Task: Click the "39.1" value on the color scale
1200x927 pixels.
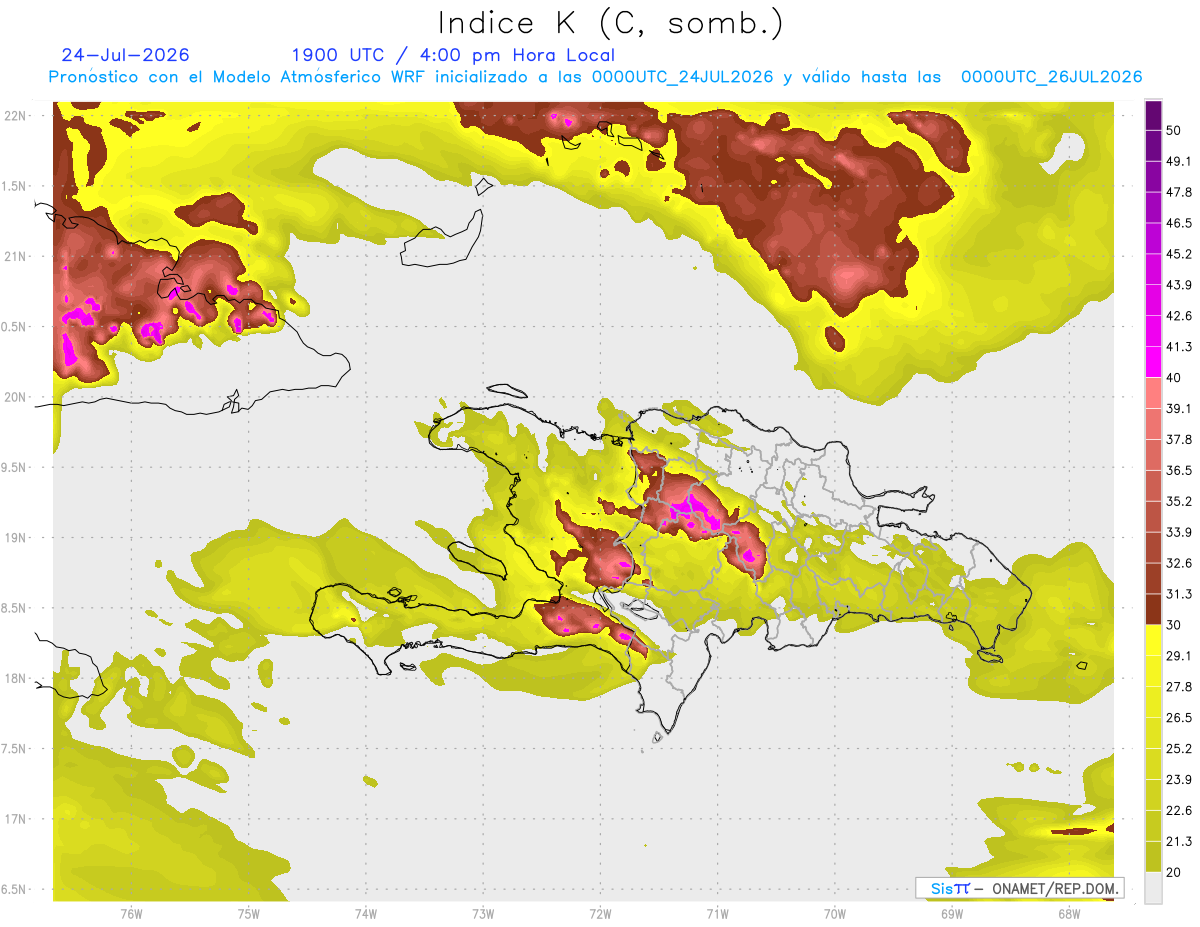Action: [1178, 408]
